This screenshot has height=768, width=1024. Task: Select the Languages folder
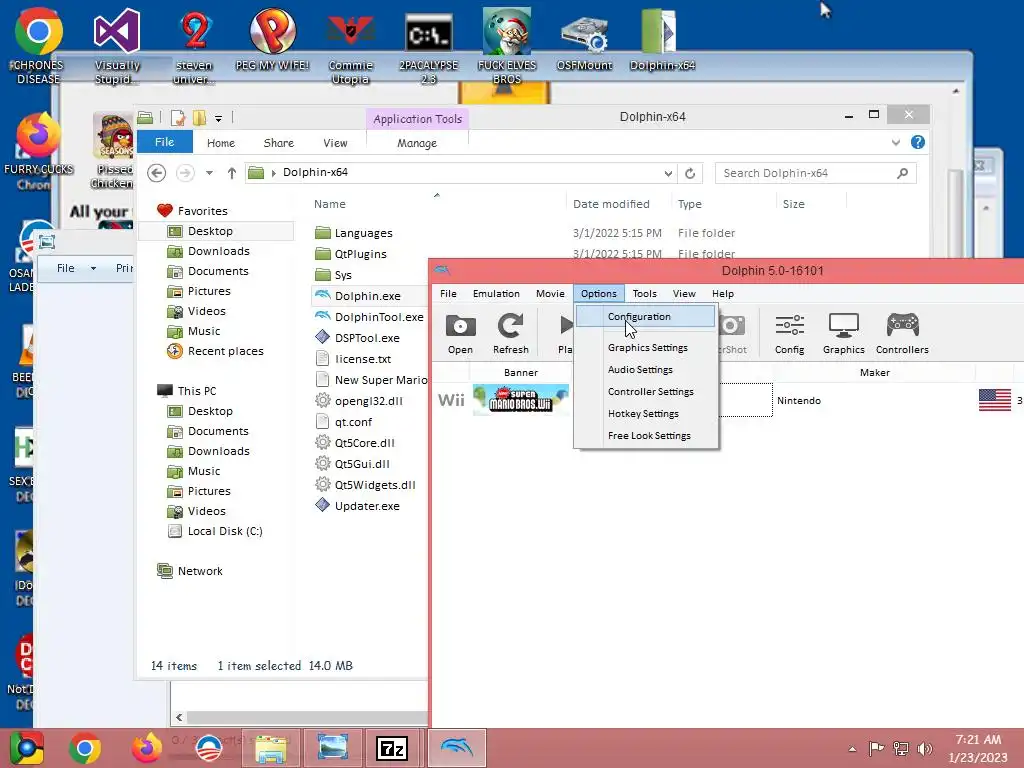point(363,233)
